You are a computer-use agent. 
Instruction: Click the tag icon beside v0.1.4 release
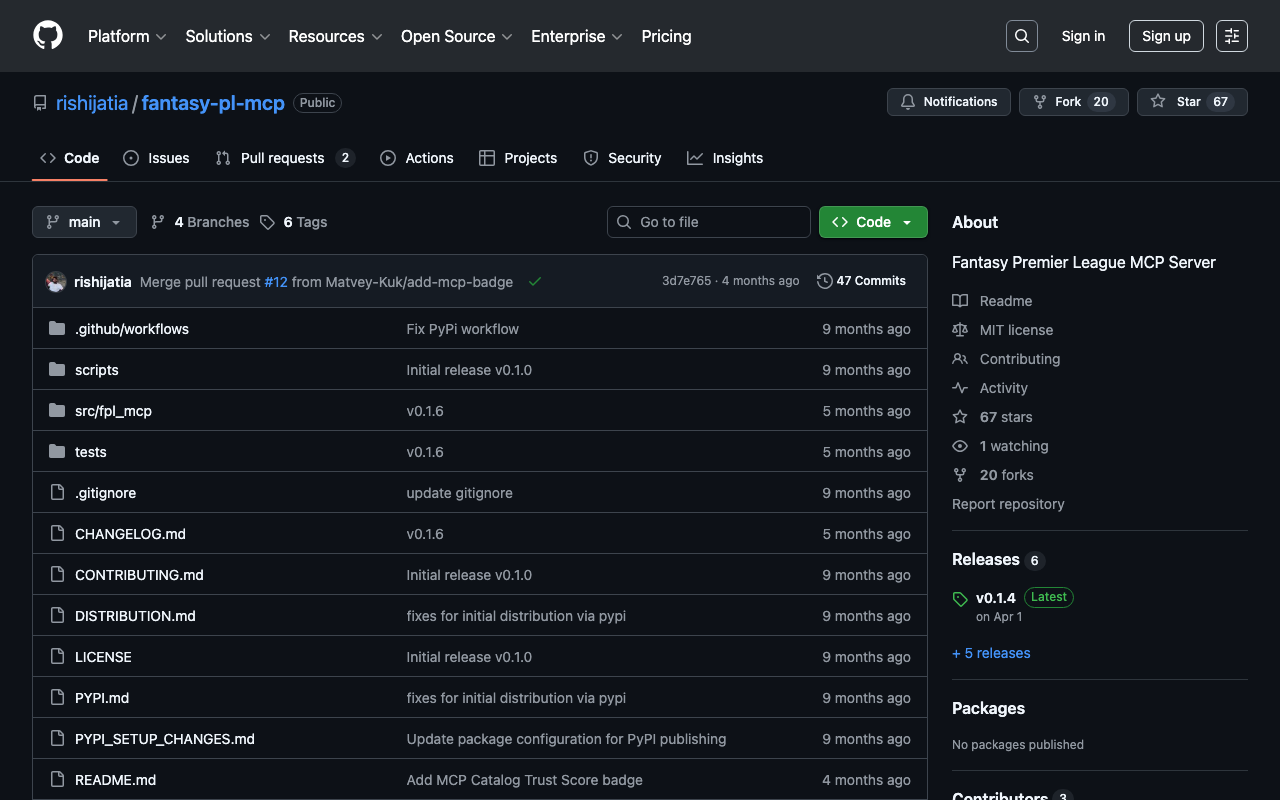pos(960,599)
